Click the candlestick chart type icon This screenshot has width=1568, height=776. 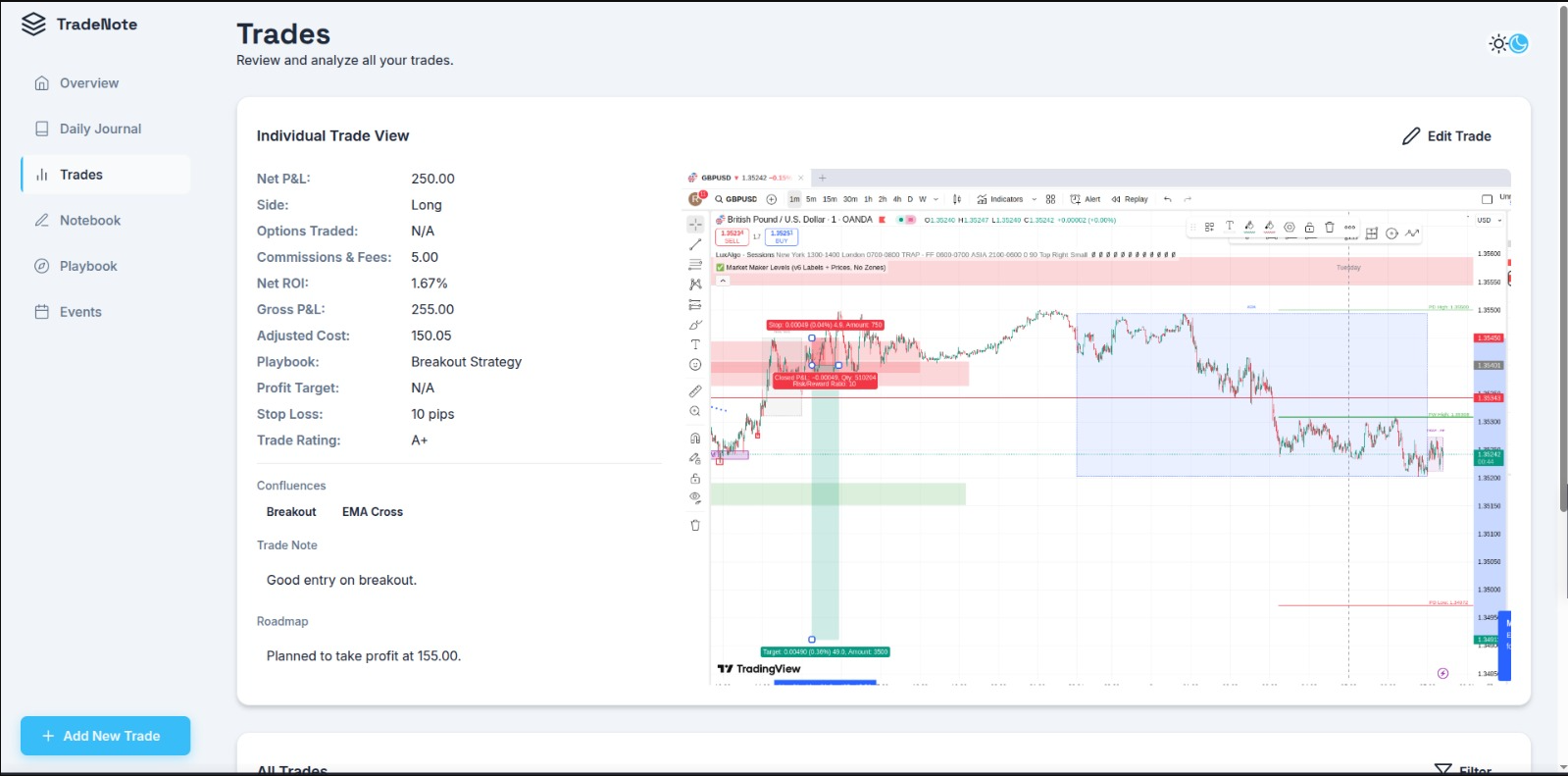[x=957, y=199]
